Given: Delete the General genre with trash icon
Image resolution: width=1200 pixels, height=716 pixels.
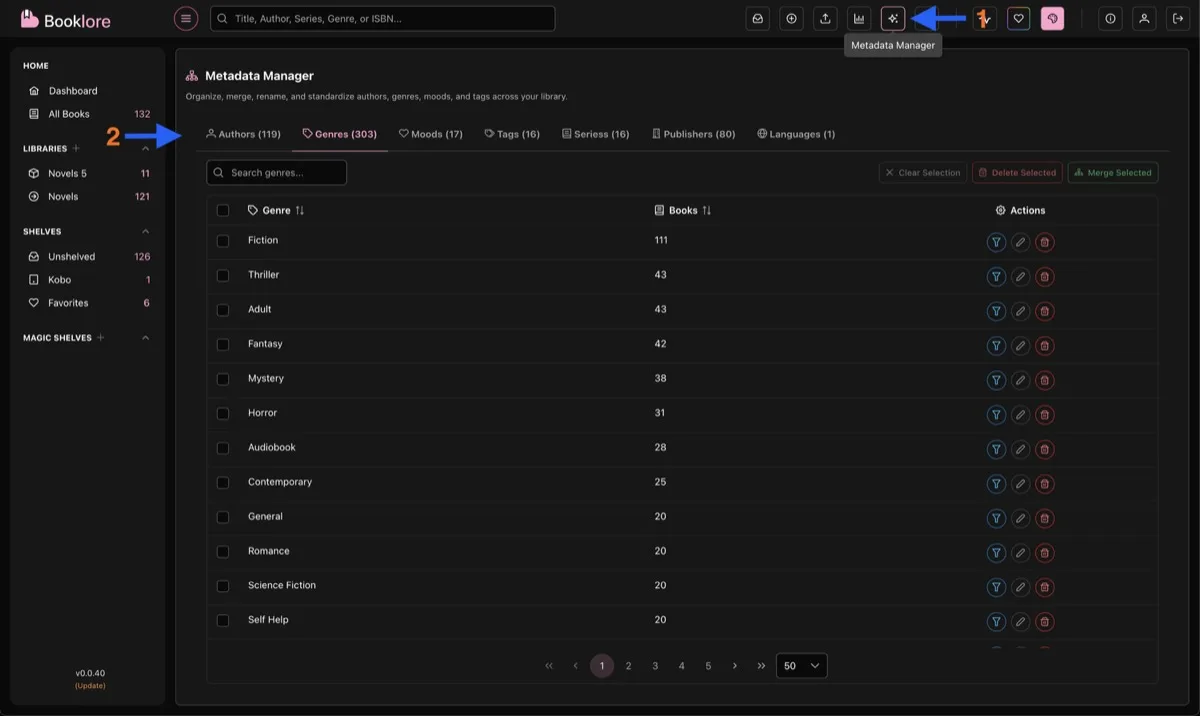Looking at the screenshot, I should click(x=1044, y=518).
